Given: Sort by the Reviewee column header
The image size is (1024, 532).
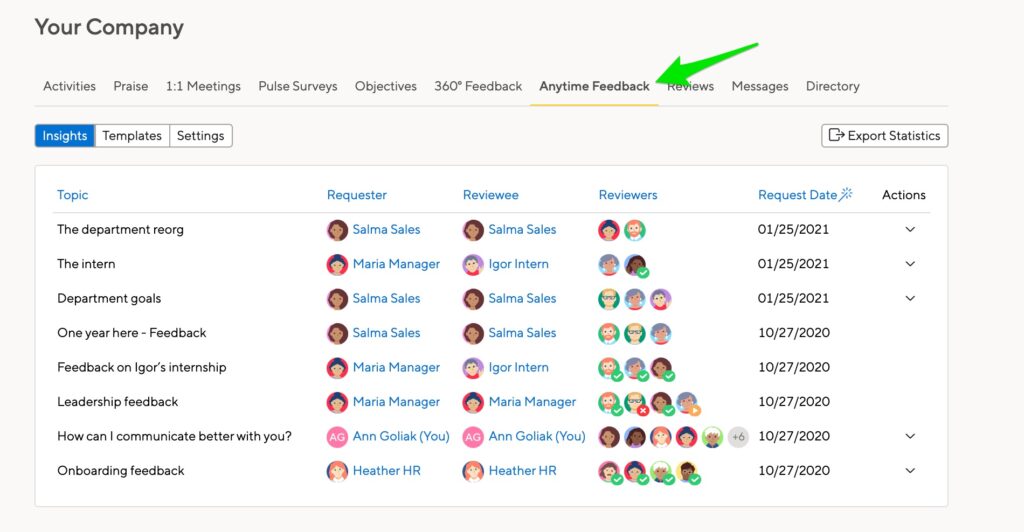Looking at the screenshot, I should pyautogui.click(x=490, y=195).
